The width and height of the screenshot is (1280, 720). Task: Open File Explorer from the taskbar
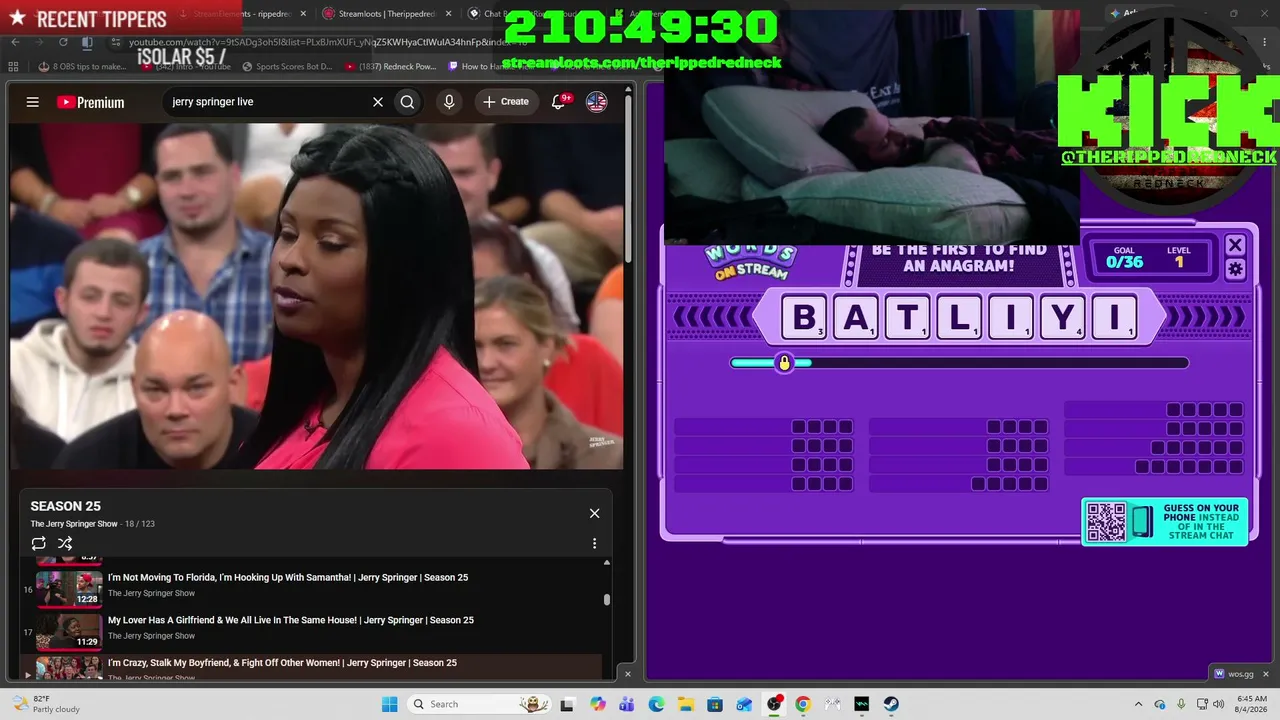[x=685, y=704]
